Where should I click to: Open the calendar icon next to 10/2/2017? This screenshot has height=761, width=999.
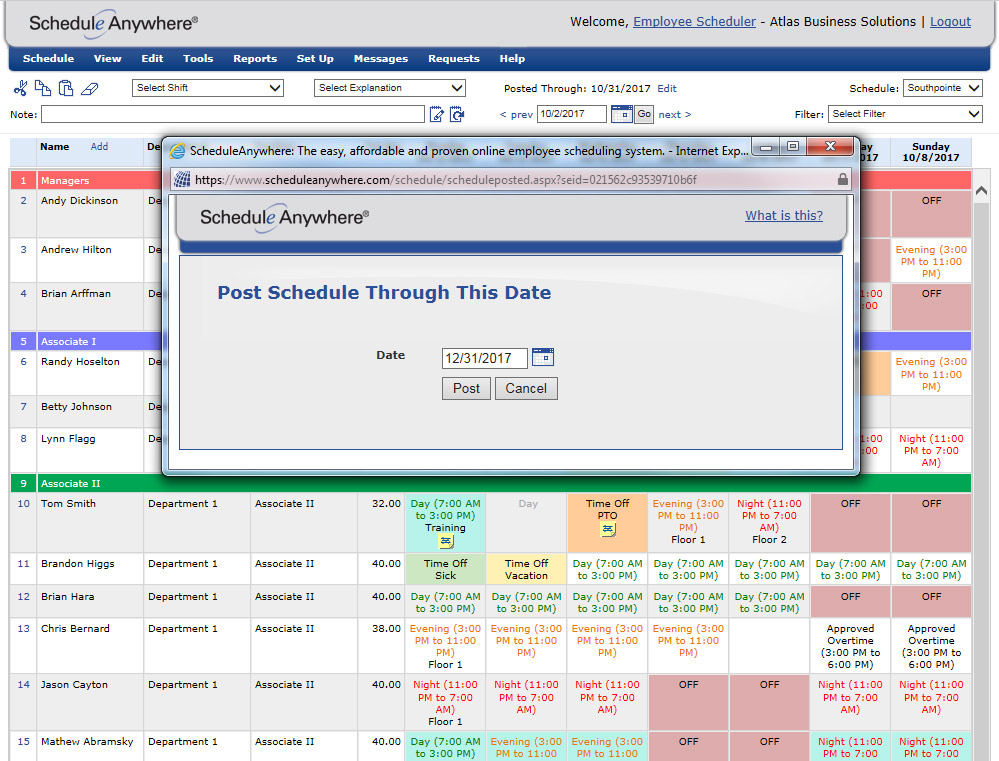pos(621,114)
